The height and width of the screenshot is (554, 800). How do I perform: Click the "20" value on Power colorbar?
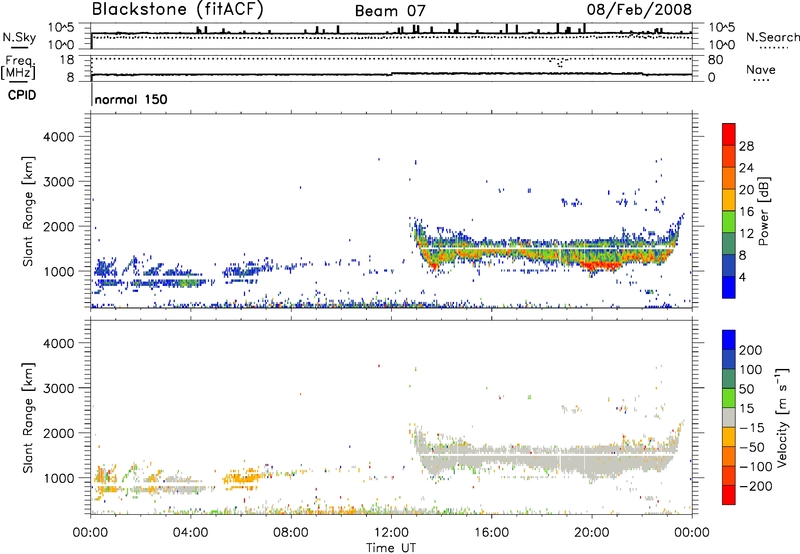pos(746,190)
